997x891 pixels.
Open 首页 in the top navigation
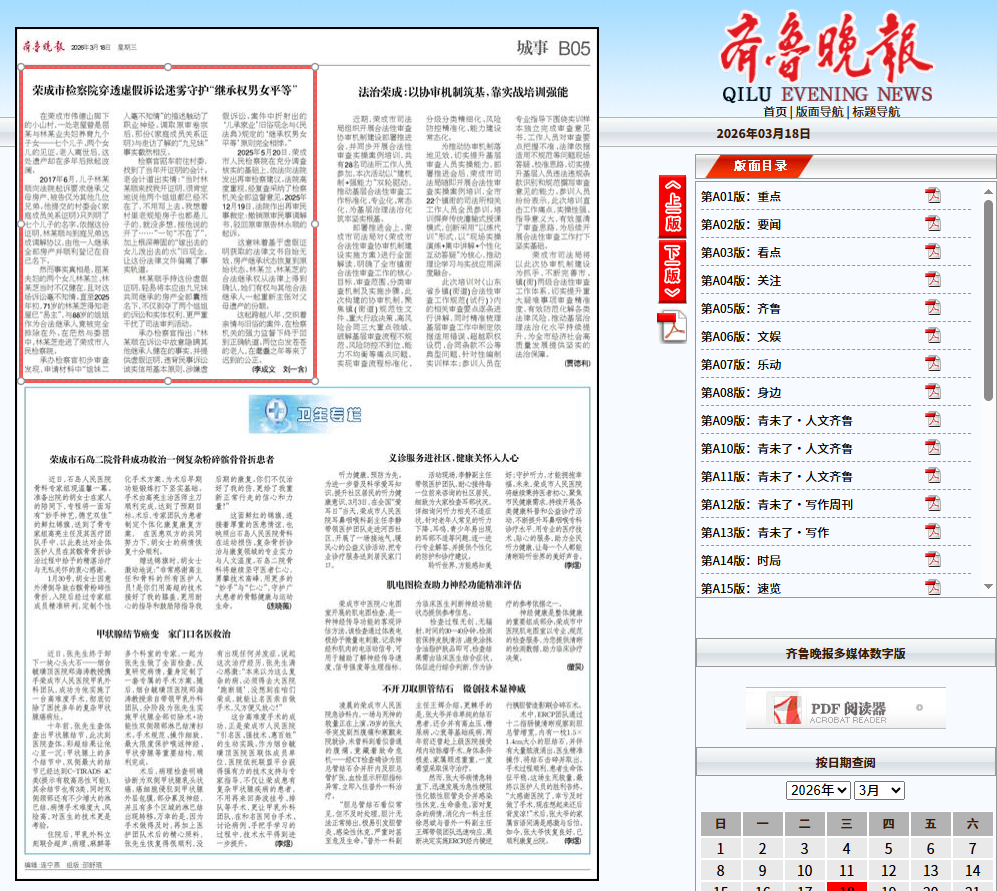pos(776,112)
